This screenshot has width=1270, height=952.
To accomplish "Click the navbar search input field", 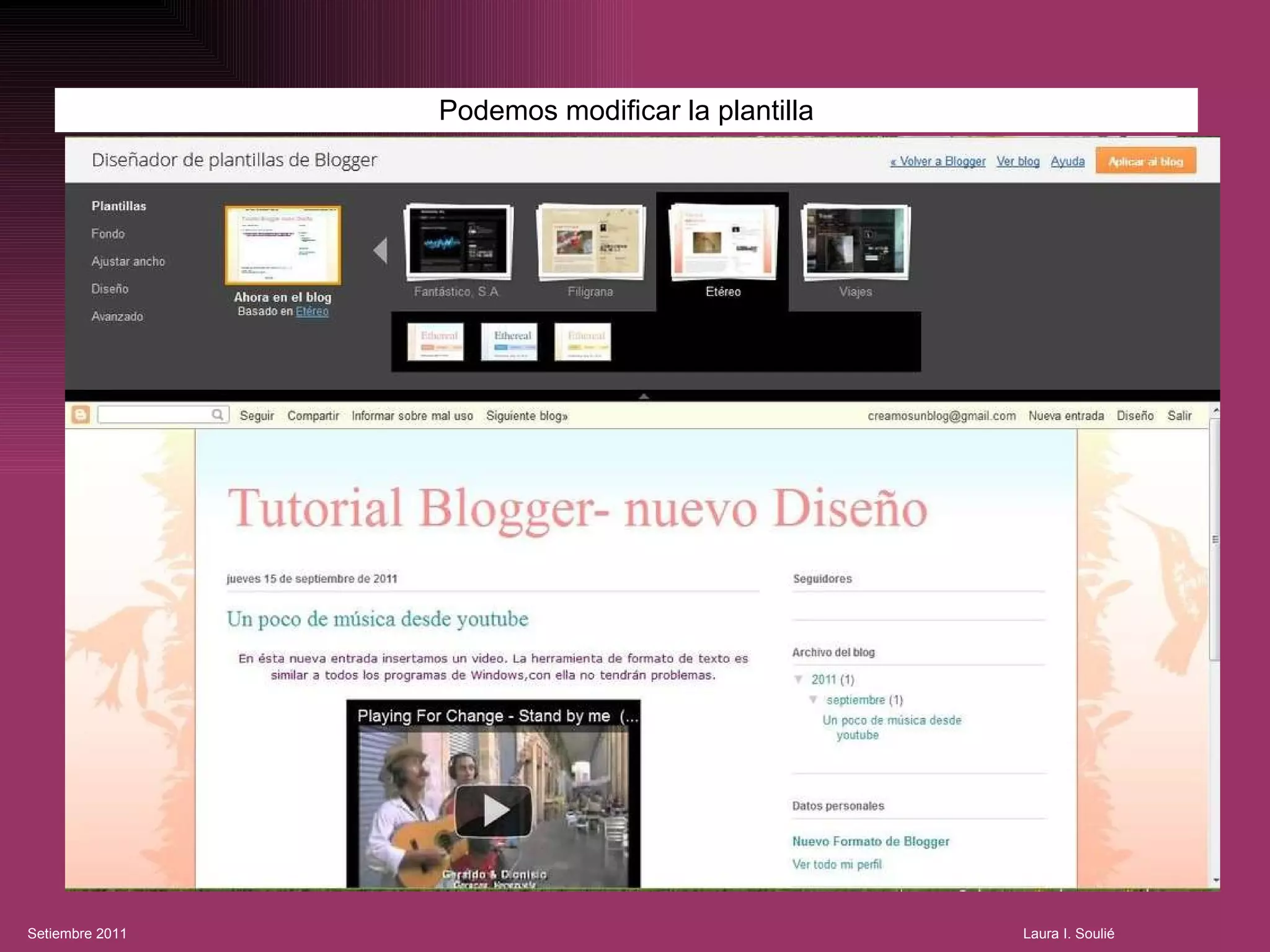I will click(155, 415).
